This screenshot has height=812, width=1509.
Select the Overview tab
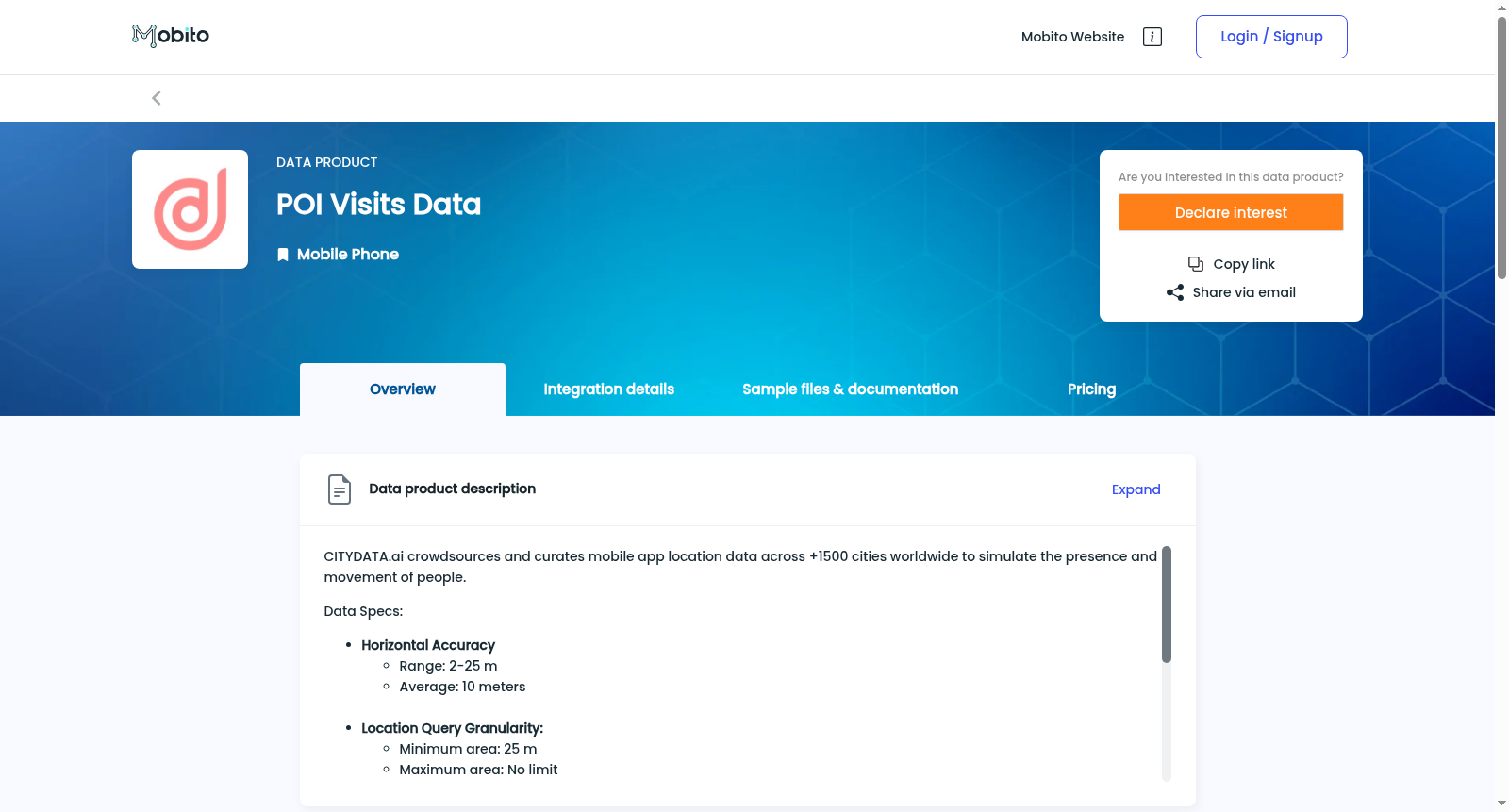click(x=403, y=389)
